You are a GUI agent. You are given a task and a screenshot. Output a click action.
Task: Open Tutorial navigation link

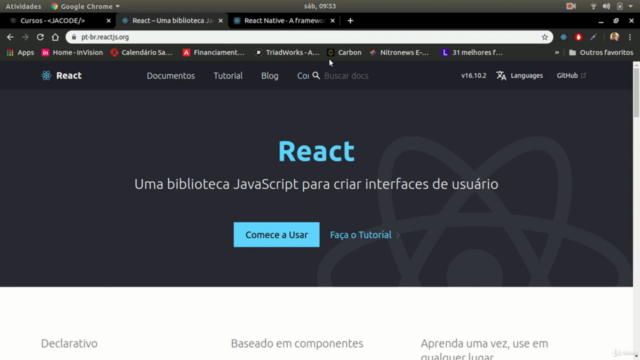click(228, 76)
